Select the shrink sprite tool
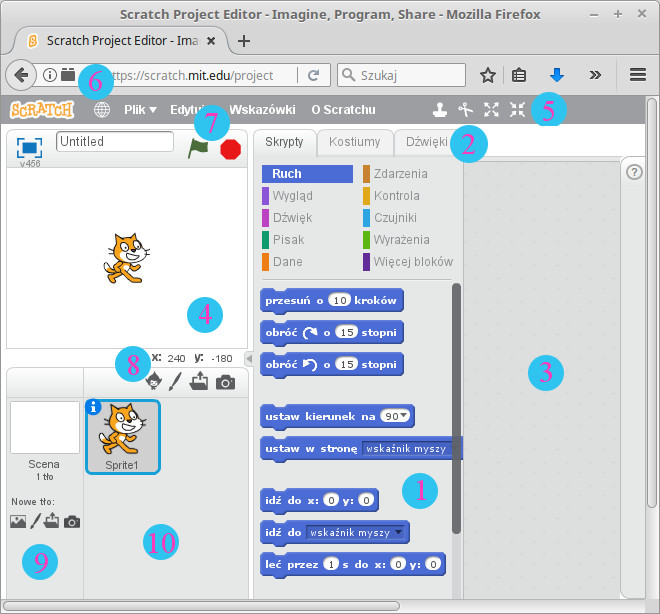The width and height of the screenshot is (660, 614). (517, 110)
